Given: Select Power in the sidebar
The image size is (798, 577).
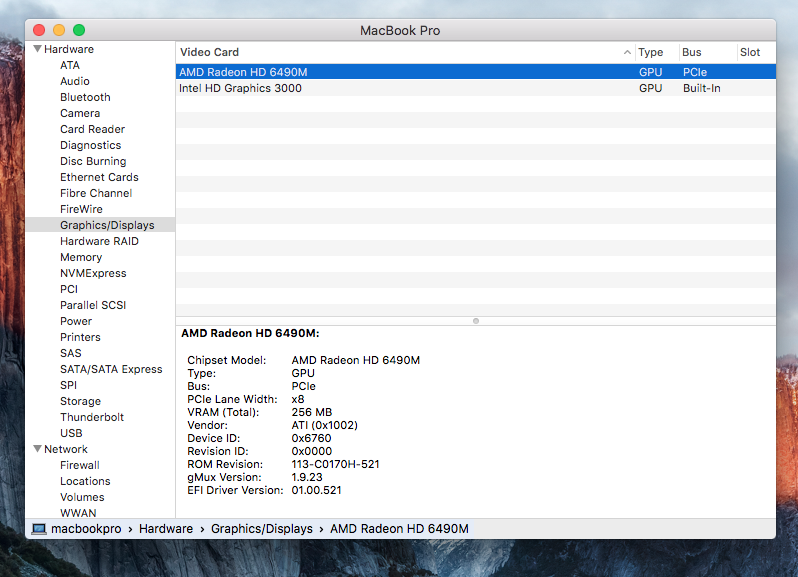Looking at the screenshot, I should tap(76, 321).
